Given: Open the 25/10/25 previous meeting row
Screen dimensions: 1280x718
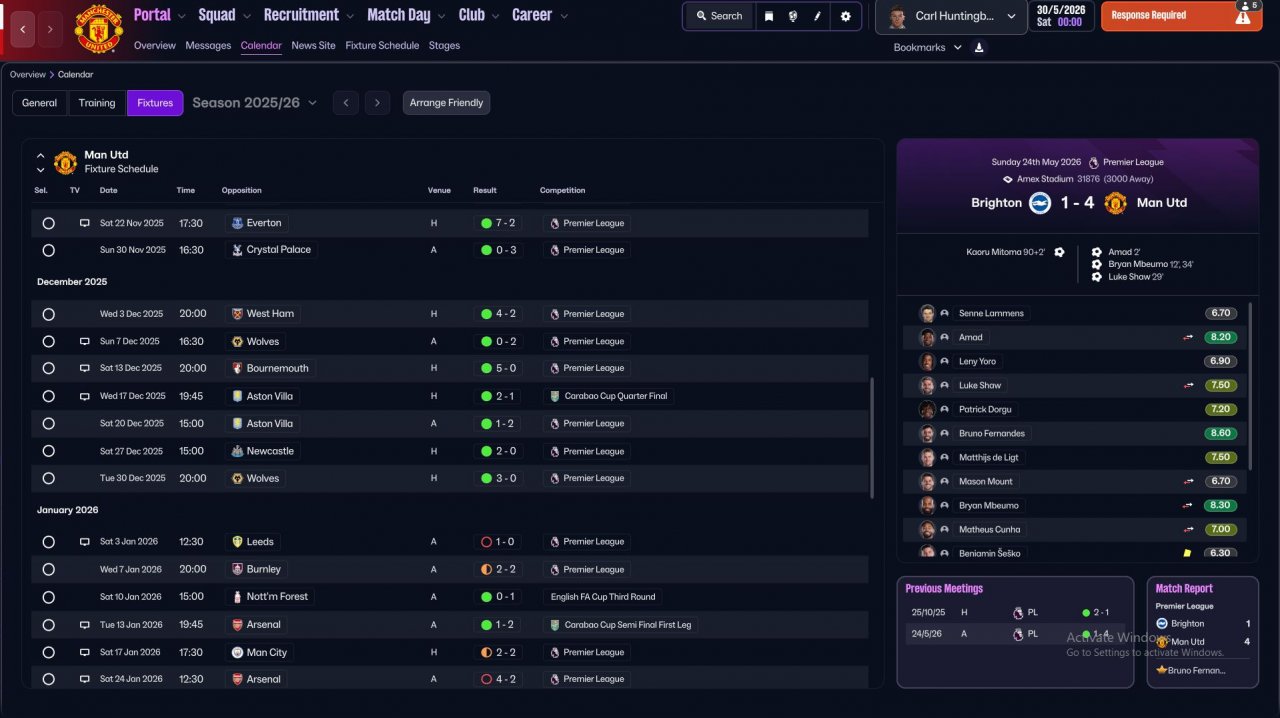Looking at the screenshot, I should point(1015,612).
